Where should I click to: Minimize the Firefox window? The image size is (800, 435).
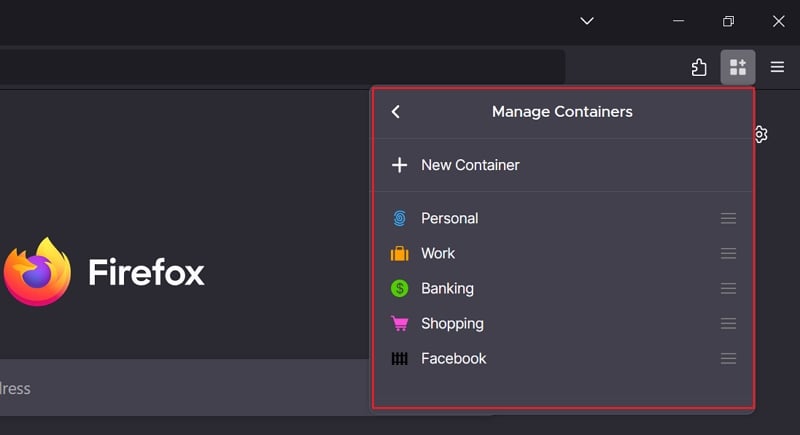[678, 21]
